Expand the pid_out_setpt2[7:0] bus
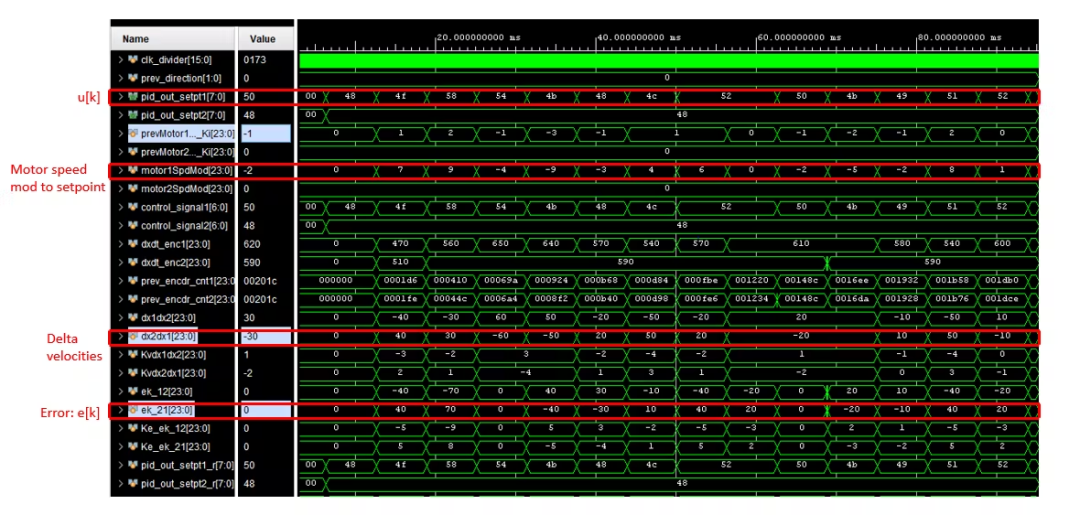Screen dimensions: 1080x515 point(120,115)
